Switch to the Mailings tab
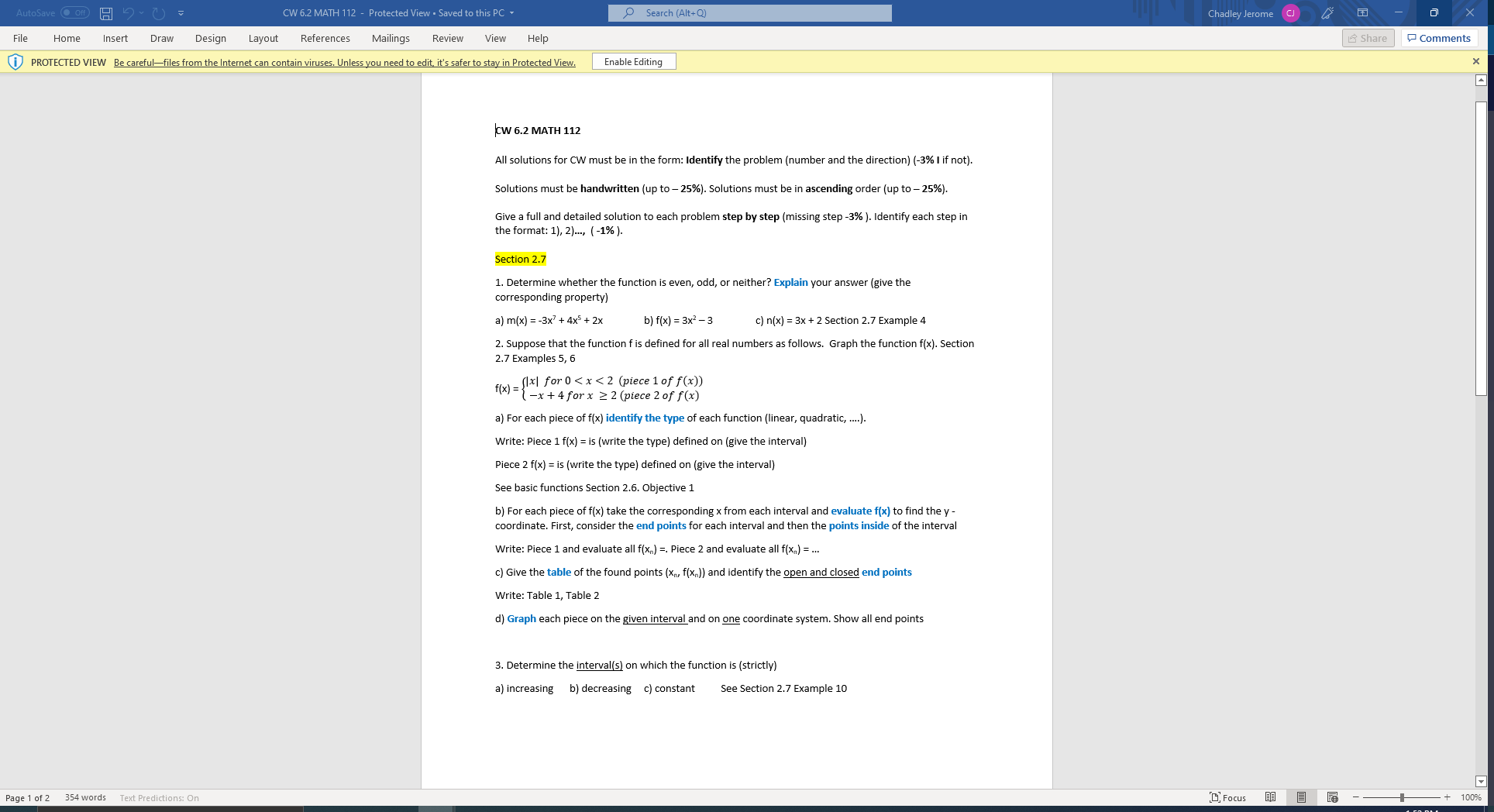This screenshot has width=1494, height=812. click(x=391, y=38)
